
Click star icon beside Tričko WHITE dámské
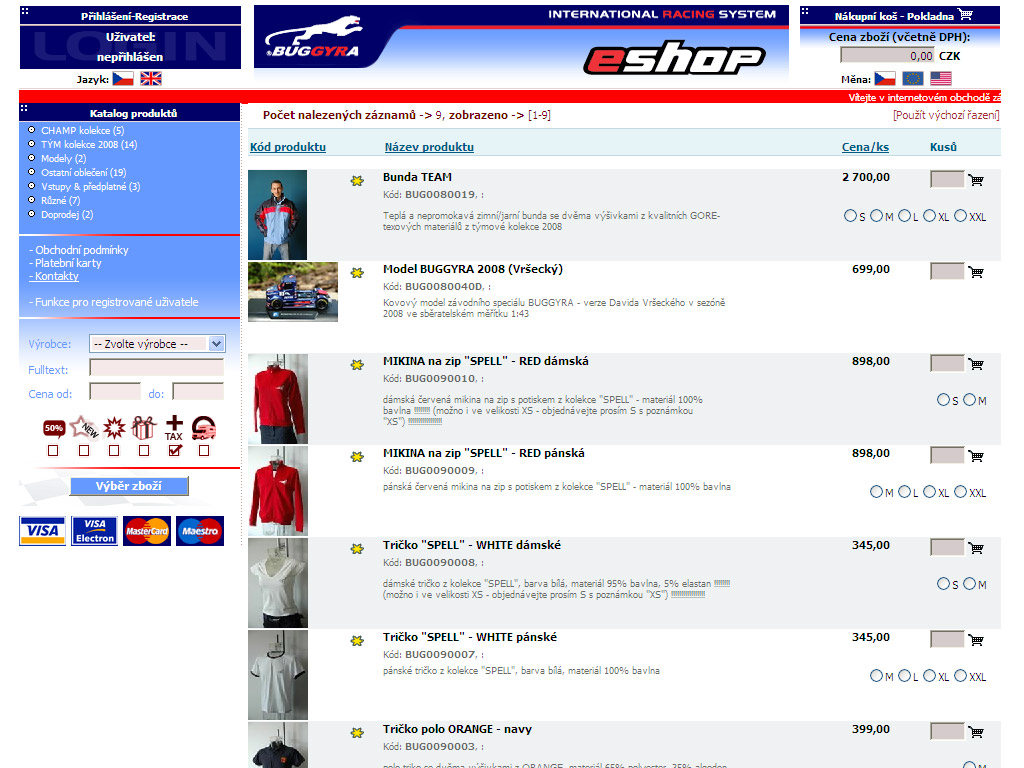click(x=357, y=549)
